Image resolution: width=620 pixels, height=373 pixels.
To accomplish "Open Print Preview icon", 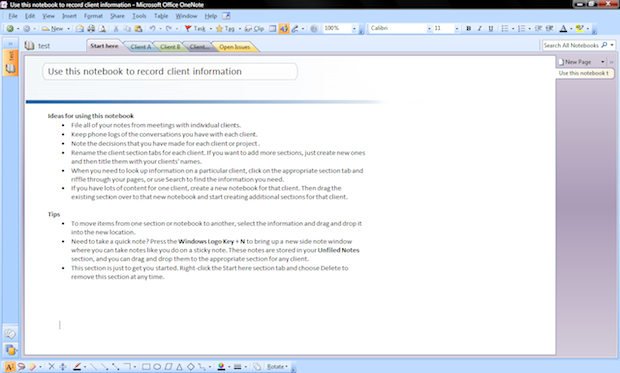I will pyautogui.click(x=102, y=28).
